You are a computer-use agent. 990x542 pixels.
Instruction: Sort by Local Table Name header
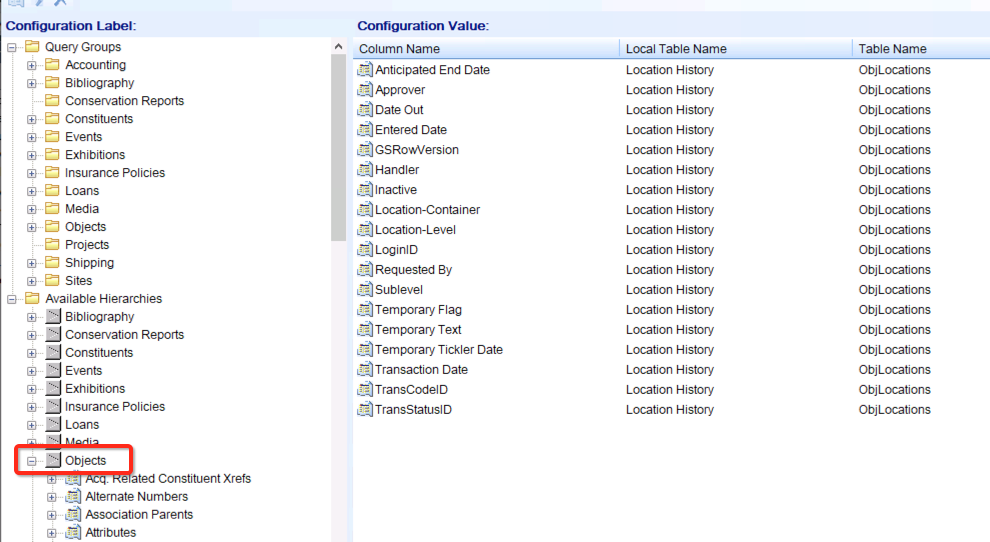(x=736, y=49)
